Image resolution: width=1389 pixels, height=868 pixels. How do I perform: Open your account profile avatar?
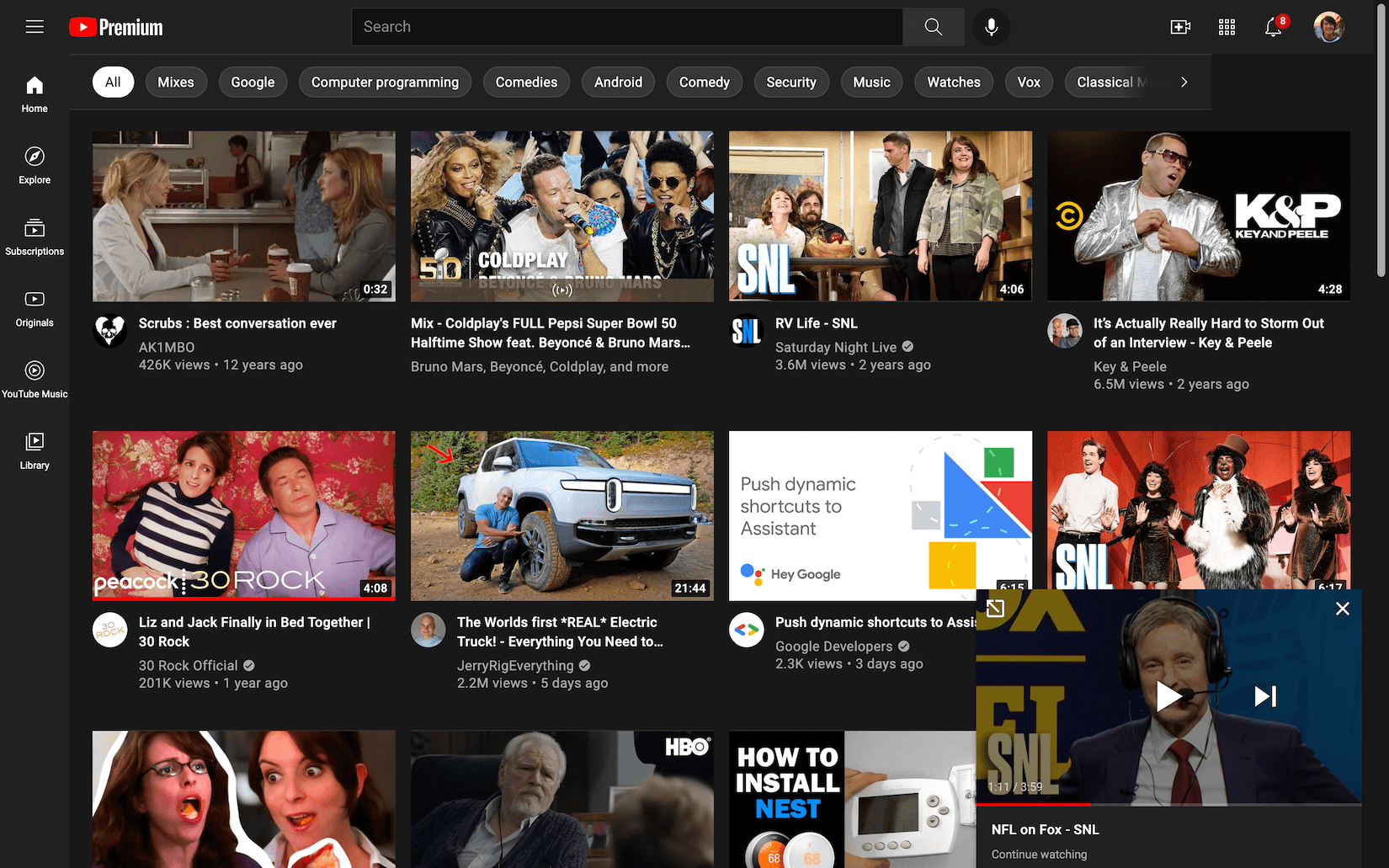(x=1328, y=27)
